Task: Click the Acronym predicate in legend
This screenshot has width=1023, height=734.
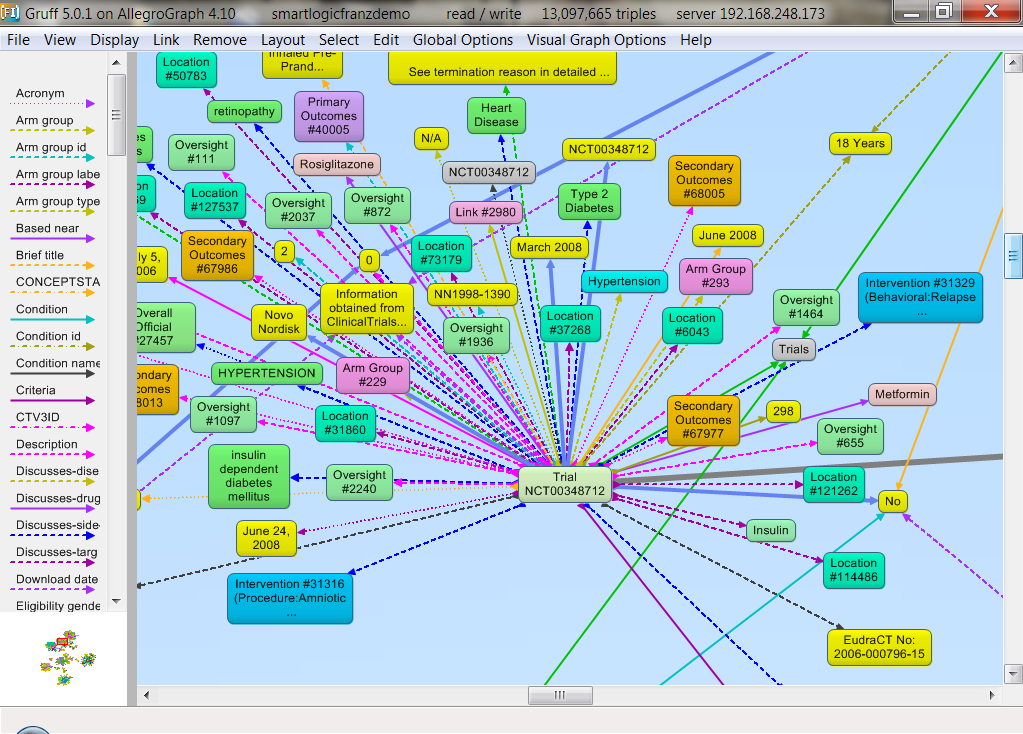Action: coord(40,94)
